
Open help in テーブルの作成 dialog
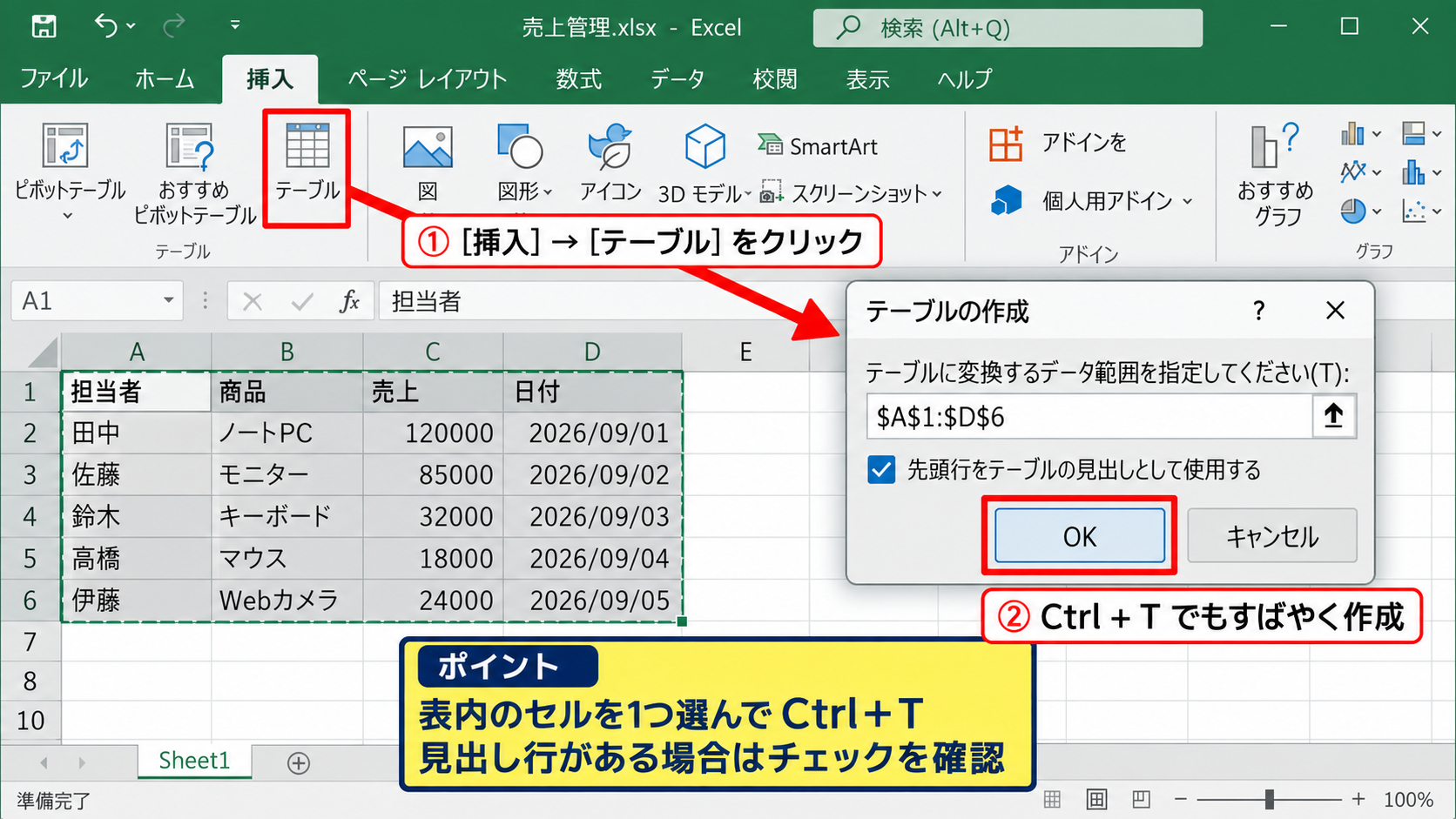tap(1258, 311)
